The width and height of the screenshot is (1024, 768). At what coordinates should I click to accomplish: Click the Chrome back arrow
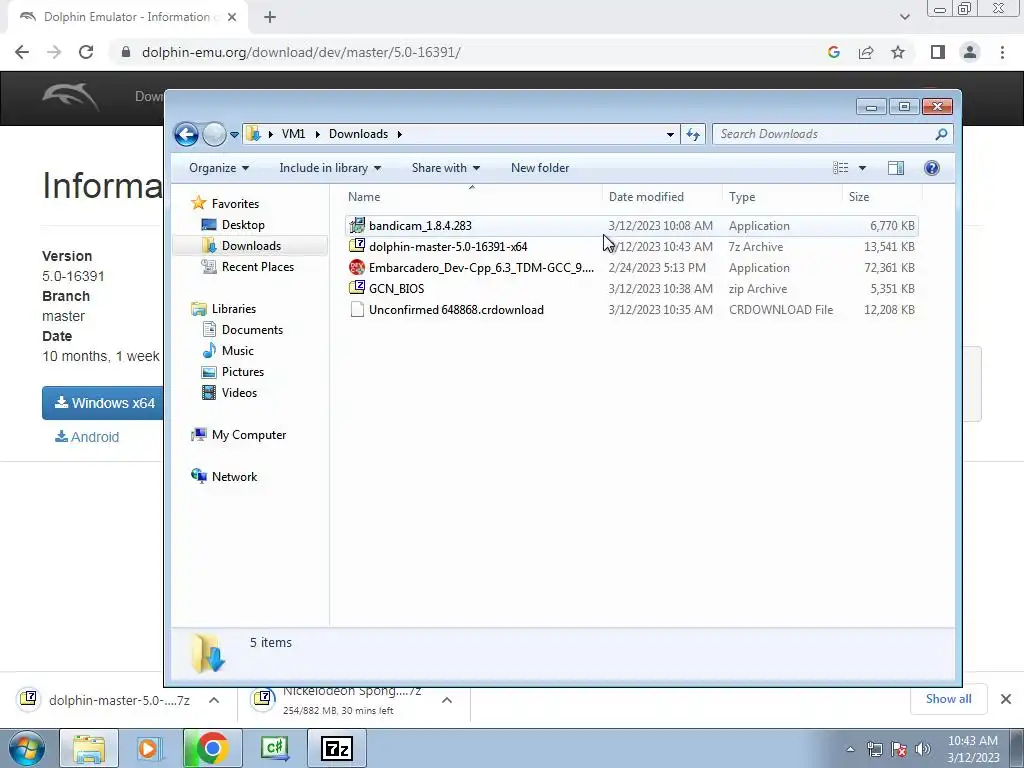click(22, 52)
